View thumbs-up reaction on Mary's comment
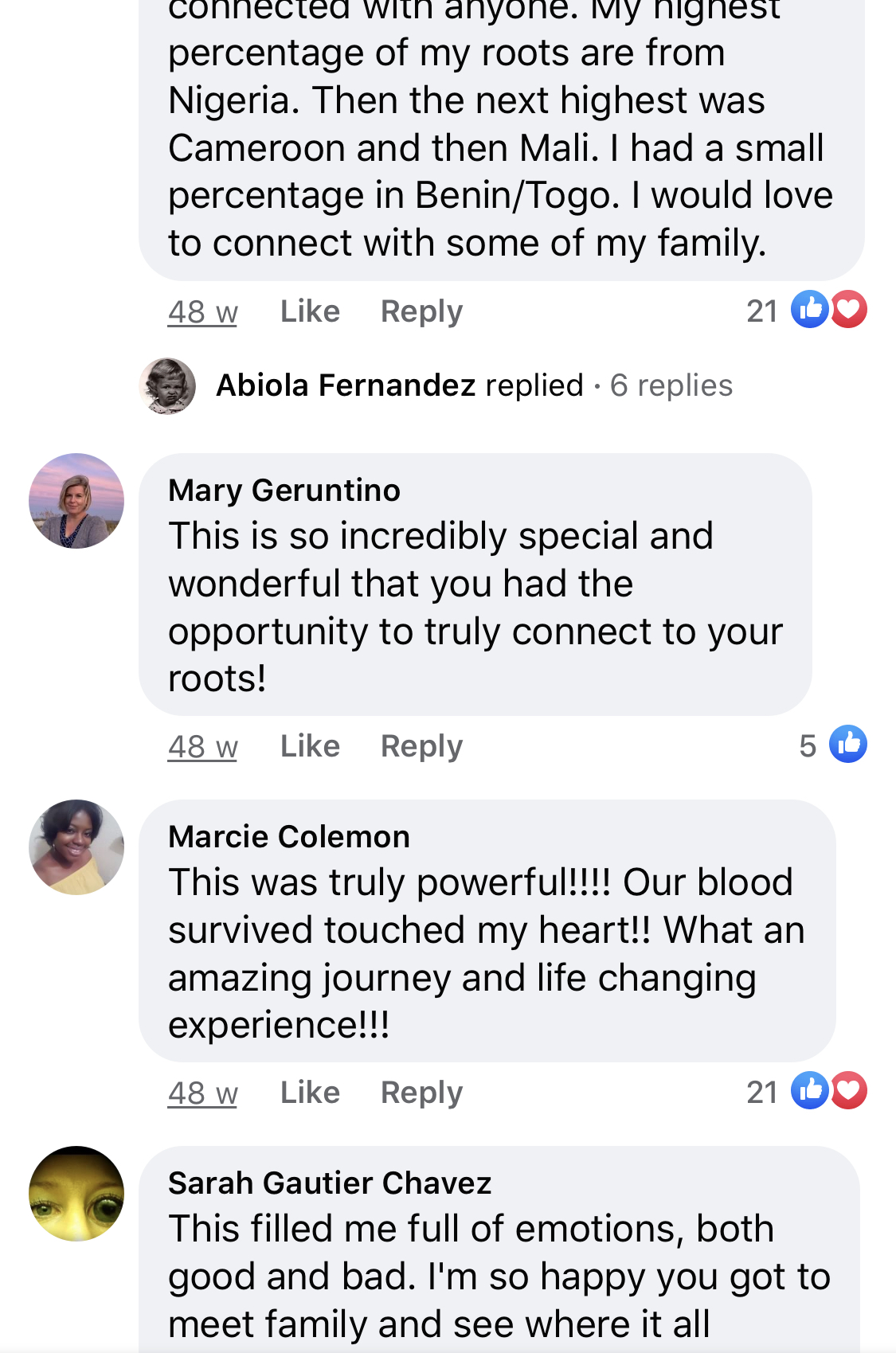Viewport: 896px width, 1353px height. pyautogui.click(x=847, y=745)
